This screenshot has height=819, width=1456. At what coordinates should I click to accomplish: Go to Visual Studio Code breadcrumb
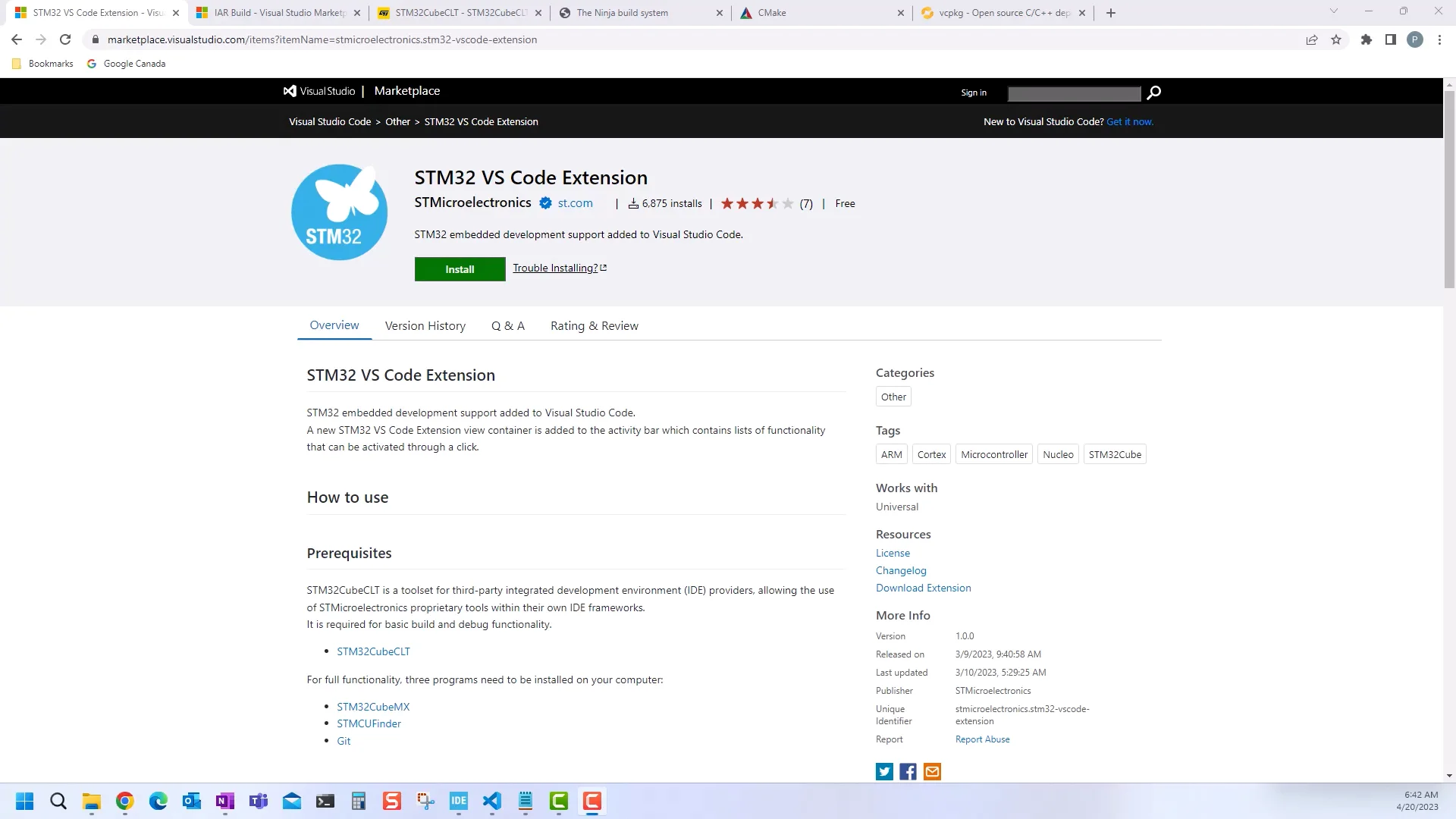click(x=330, y=122)
